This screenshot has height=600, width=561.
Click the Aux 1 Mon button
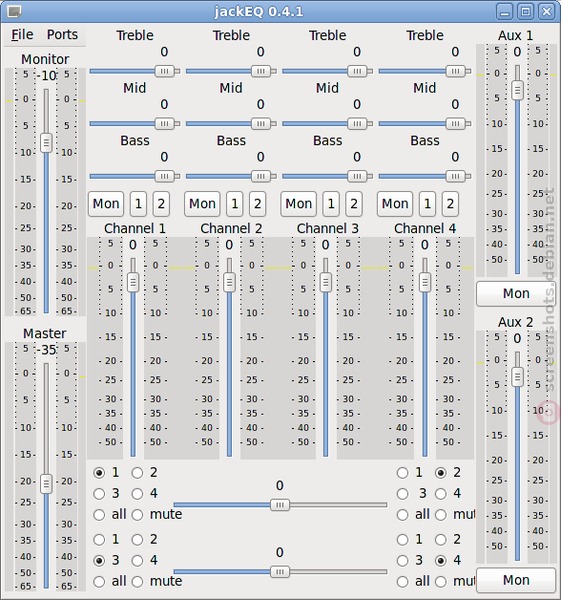click(x=516, y=294)
